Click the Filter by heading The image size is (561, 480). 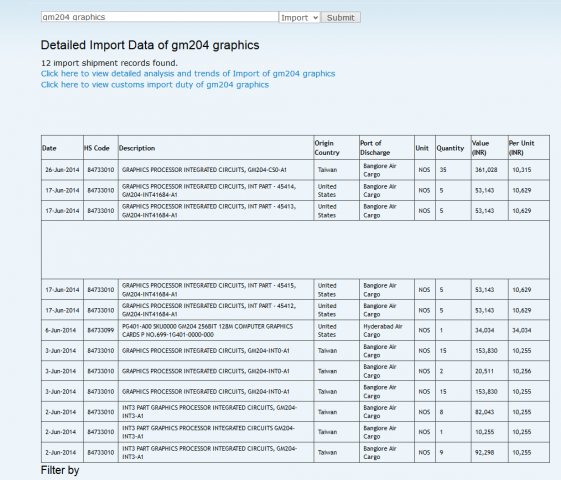point(60,470)
